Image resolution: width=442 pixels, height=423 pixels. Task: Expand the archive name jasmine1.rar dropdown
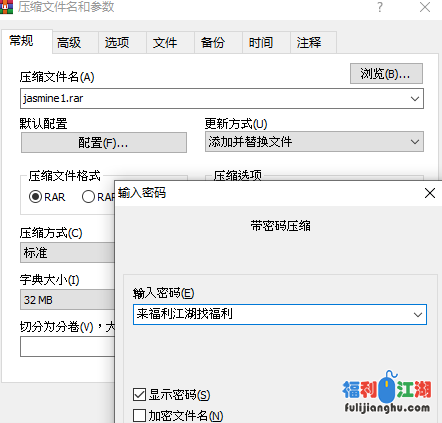415,99
